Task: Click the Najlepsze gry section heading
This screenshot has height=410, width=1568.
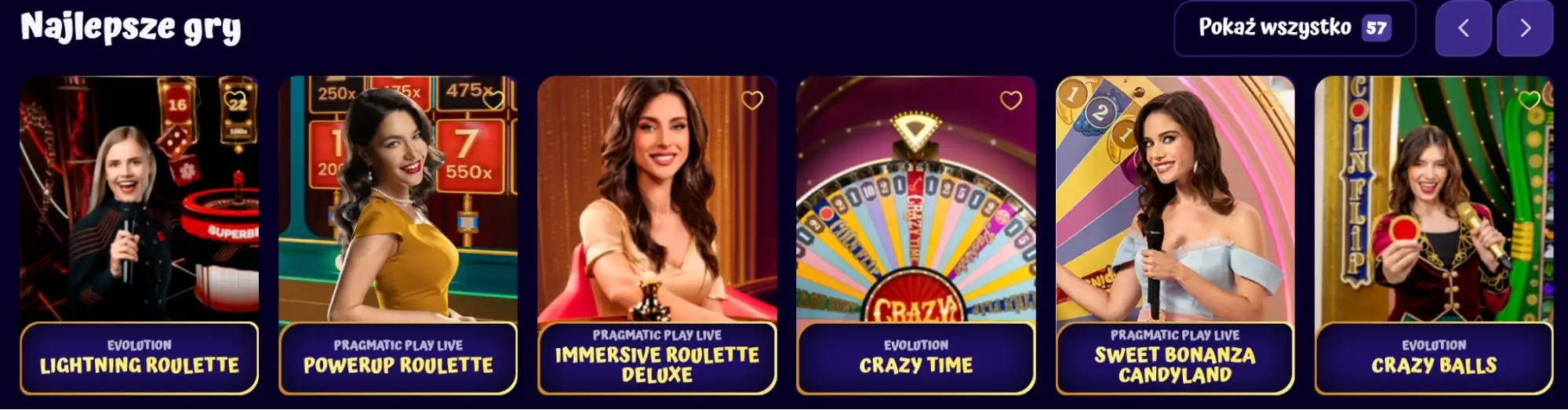Action: click(130, 28)
